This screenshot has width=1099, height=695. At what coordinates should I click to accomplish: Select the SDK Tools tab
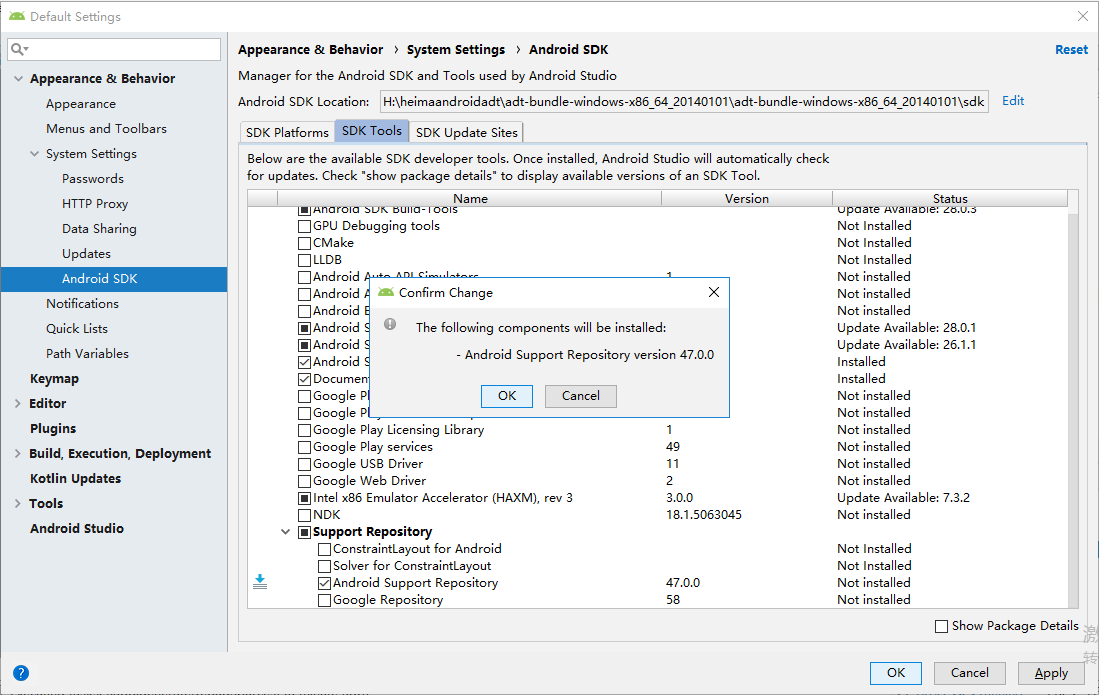tap(371, 130)
